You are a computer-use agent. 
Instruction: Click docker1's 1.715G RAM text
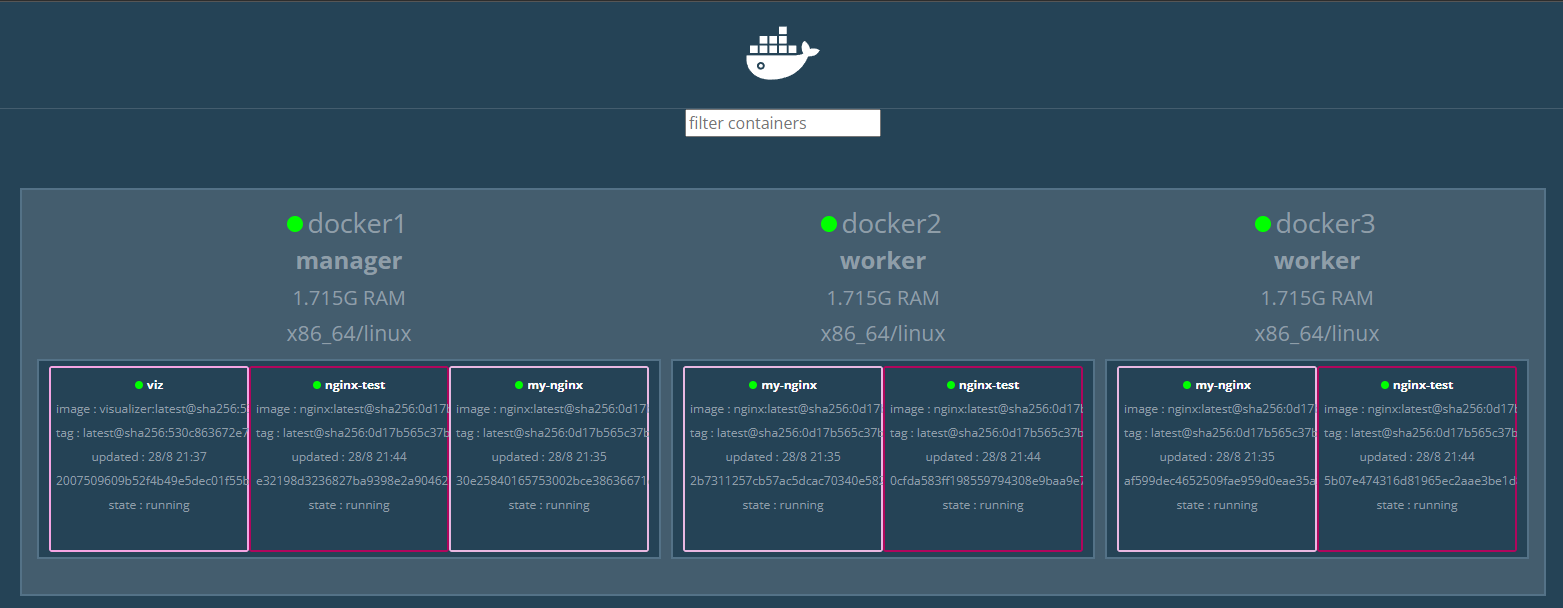click(x=349, y=298)
